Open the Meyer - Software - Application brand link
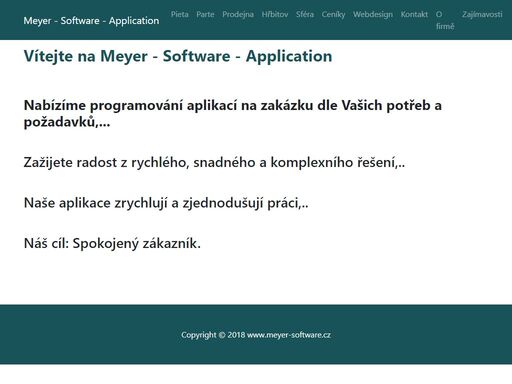This screenshot has height=384, width=512. coord(91,21)
